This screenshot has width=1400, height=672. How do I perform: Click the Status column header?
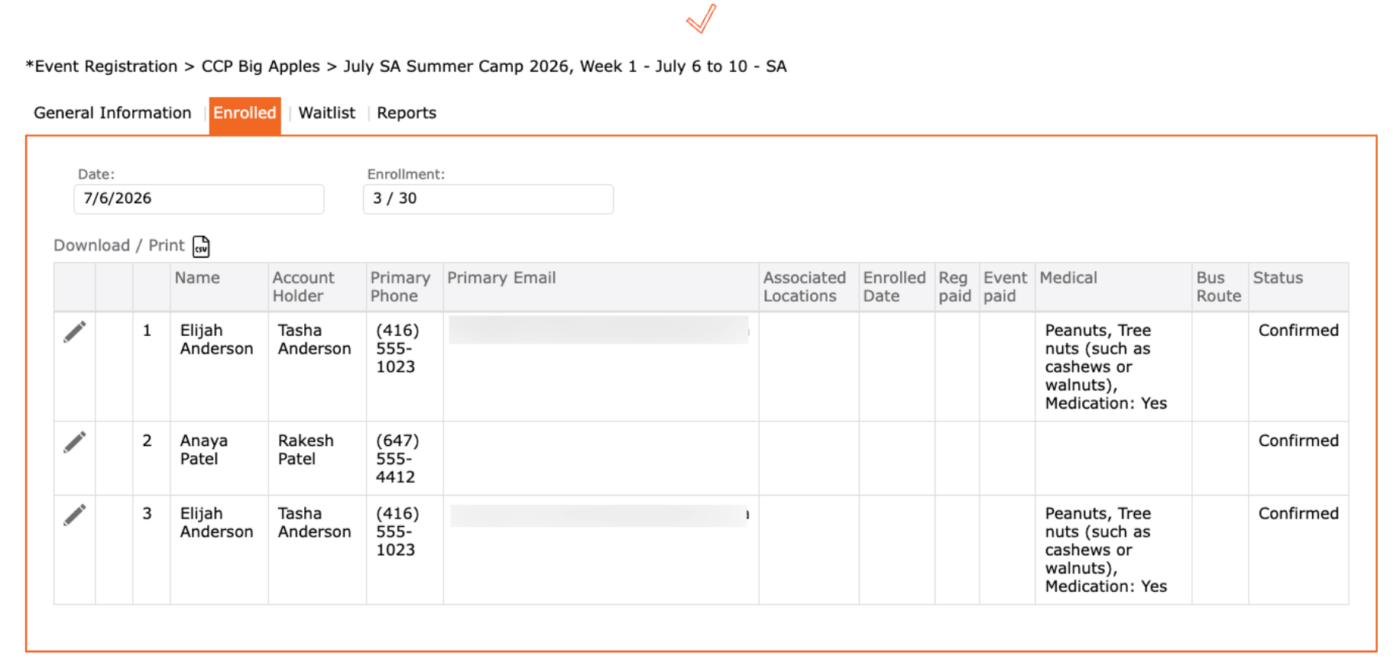click(x=1278, y=278)
